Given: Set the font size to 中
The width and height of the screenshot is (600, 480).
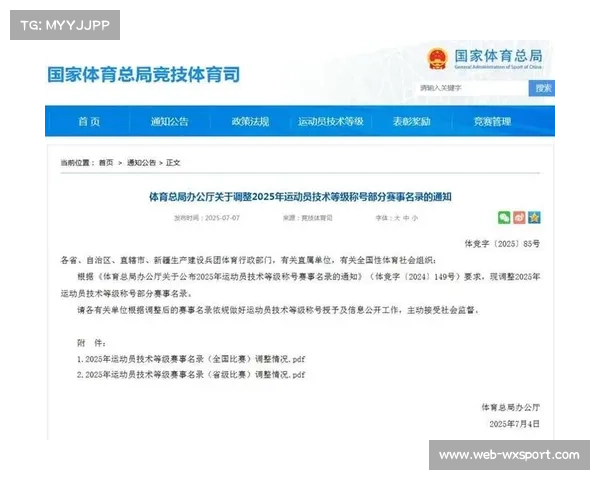Looking at the screenshot, I should 406,217.
